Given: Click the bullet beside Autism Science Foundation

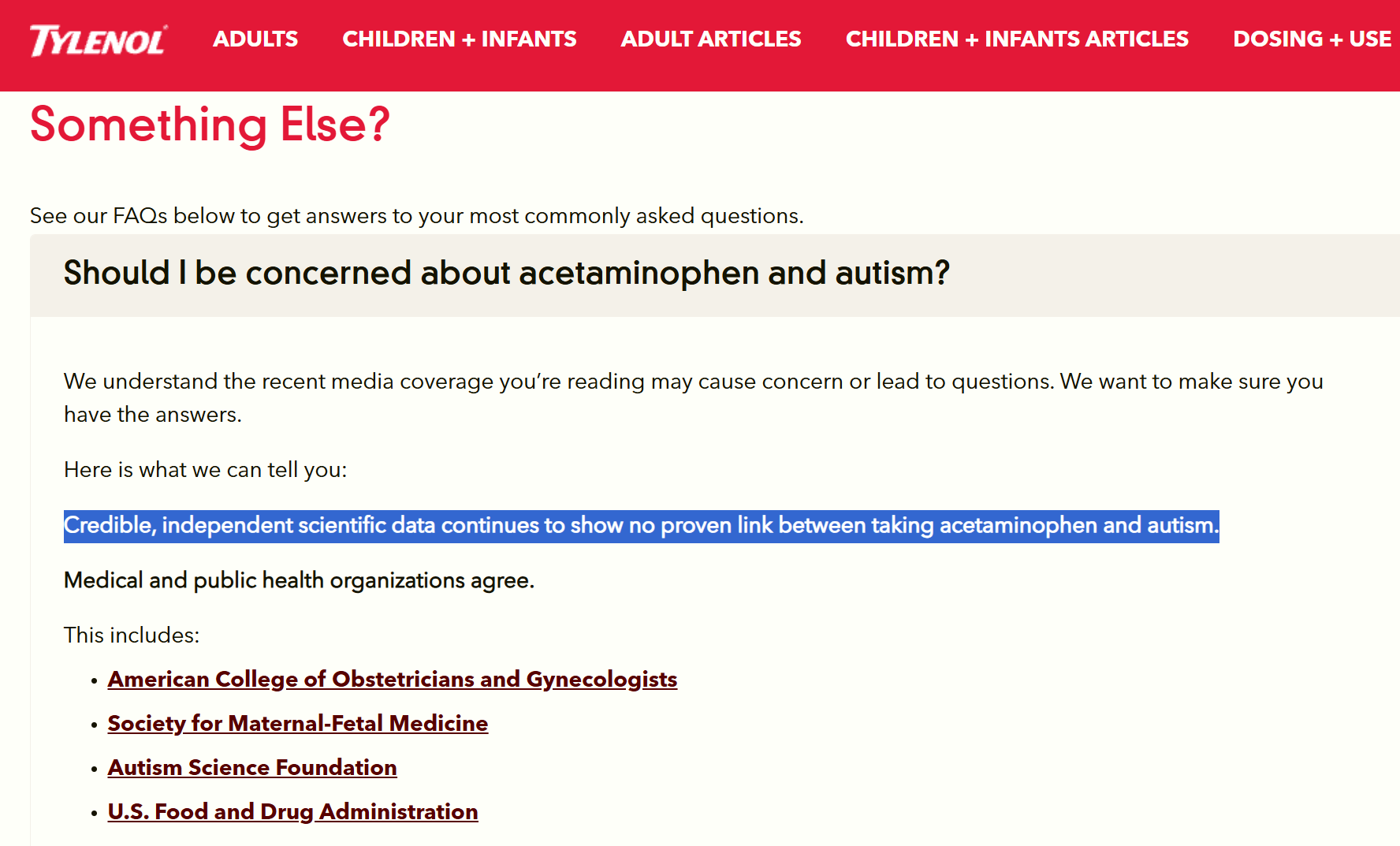Looking at the screenshot, I should (x=94, y=769).
